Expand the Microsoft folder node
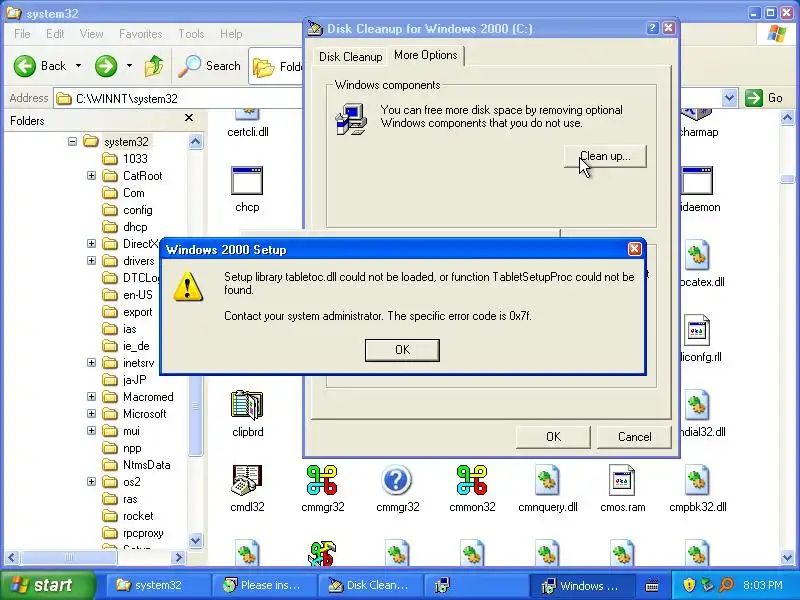The width and height of the screenshot is (800, 600). (91, 414)
